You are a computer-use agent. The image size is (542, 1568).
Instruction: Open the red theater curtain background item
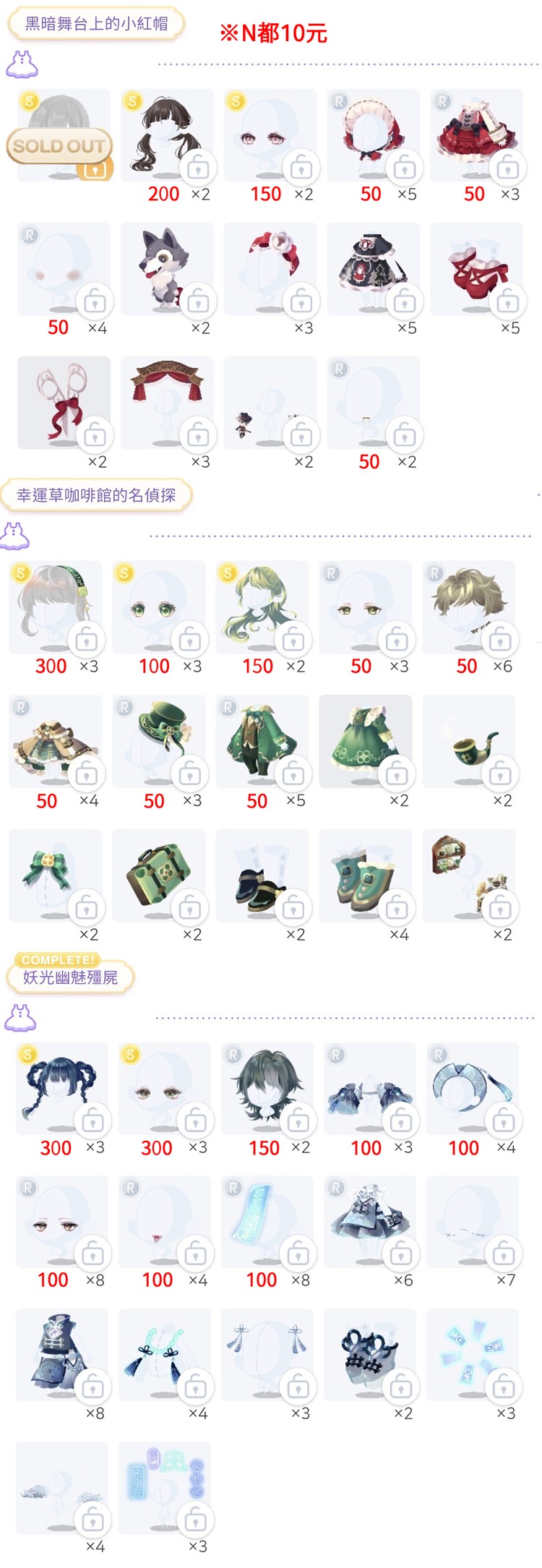click(167, 403)
